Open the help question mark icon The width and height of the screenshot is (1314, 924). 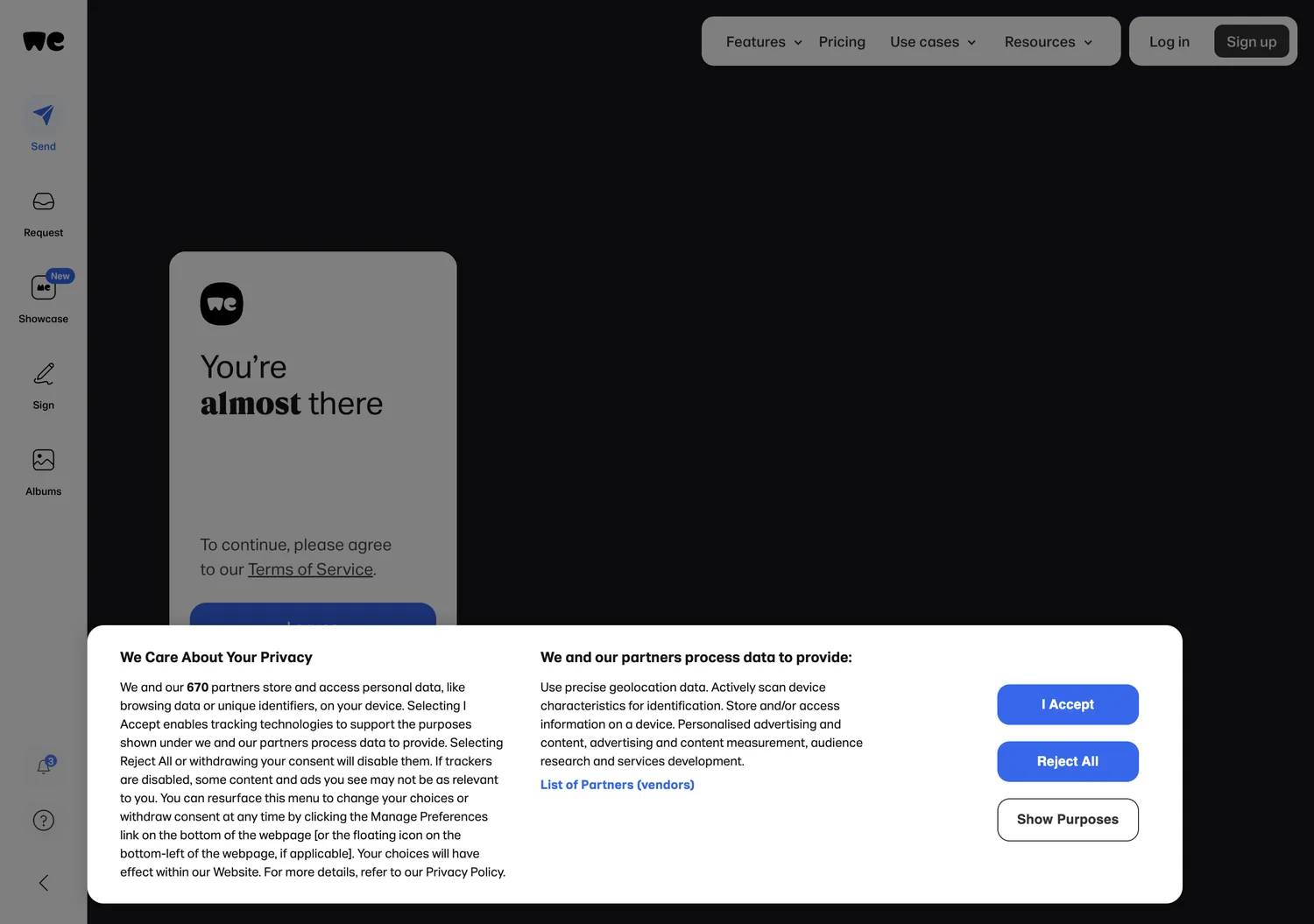coord(44,821)
